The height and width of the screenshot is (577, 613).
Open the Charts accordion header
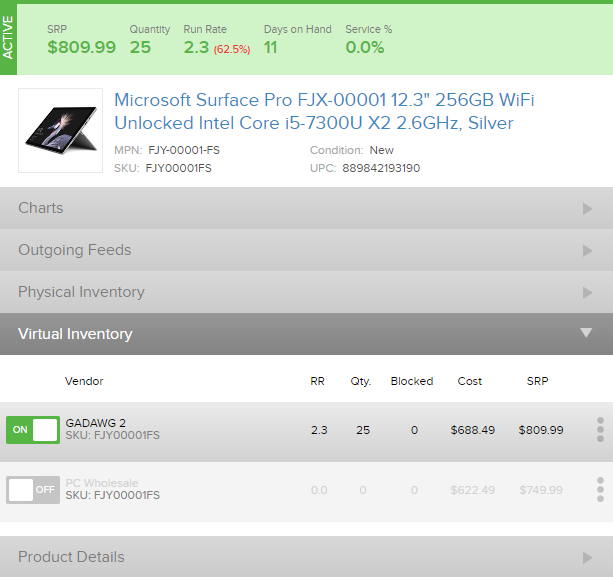pos(306,208)
